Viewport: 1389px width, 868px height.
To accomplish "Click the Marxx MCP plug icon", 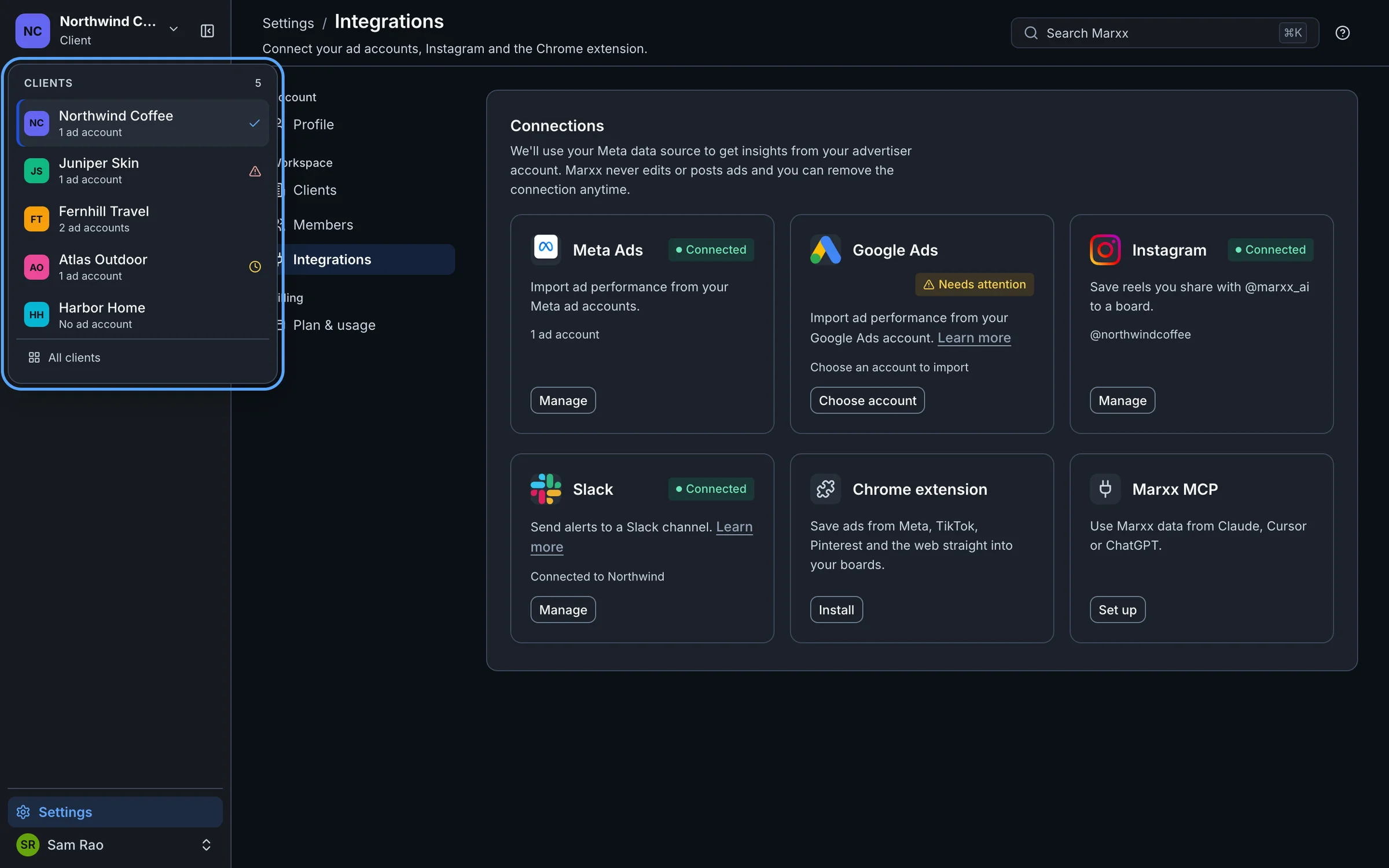I will (1105, 488).
